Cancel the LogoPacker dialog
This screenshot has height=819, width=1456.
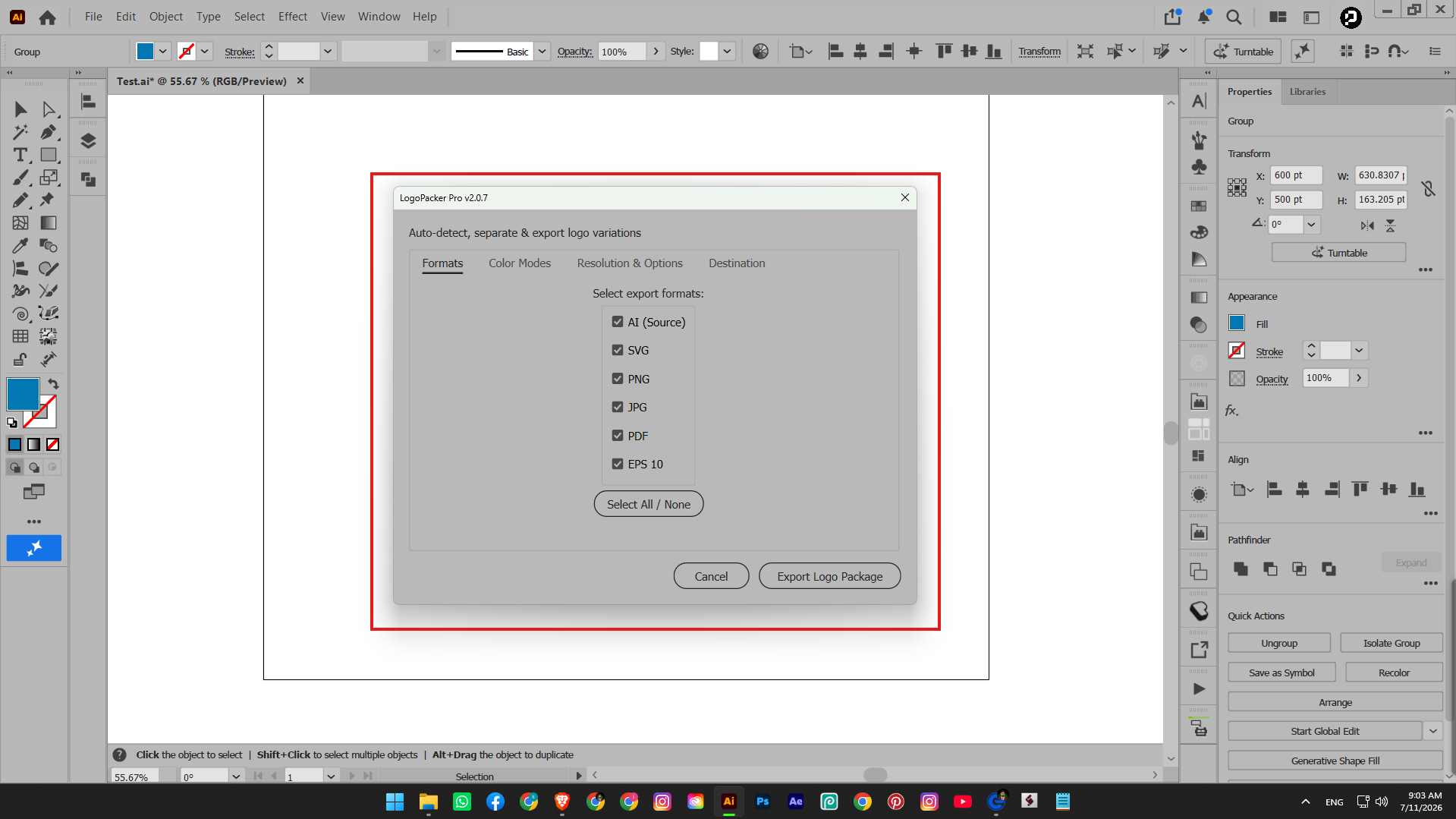click(711, 576)
